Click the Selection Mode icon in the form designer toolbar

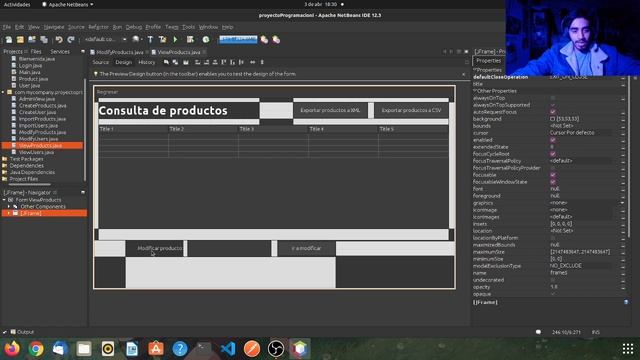click(x=166, y=62)
